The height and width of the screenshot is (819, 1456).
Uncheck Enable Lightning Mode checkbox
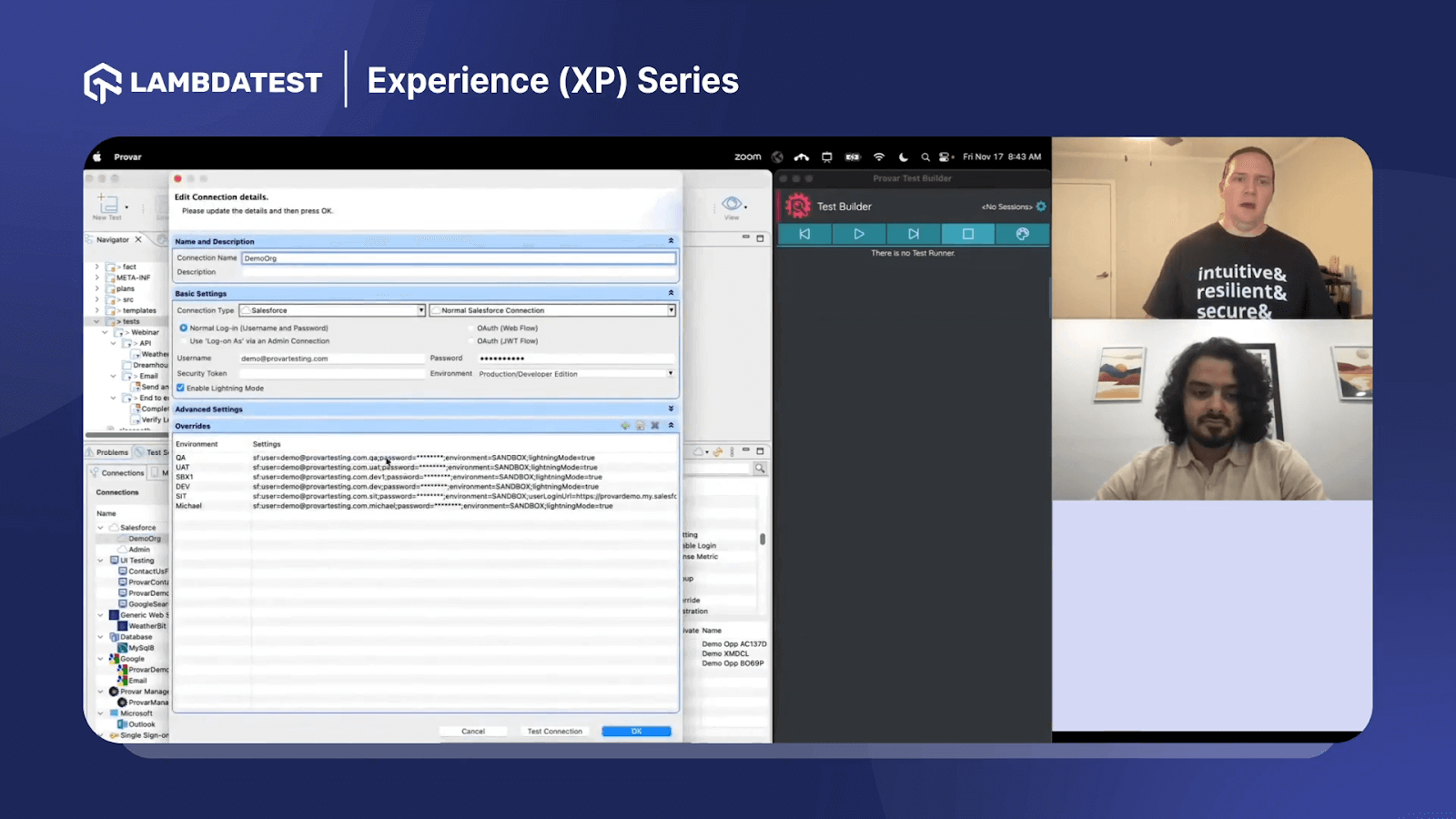[x=181, y=388]
